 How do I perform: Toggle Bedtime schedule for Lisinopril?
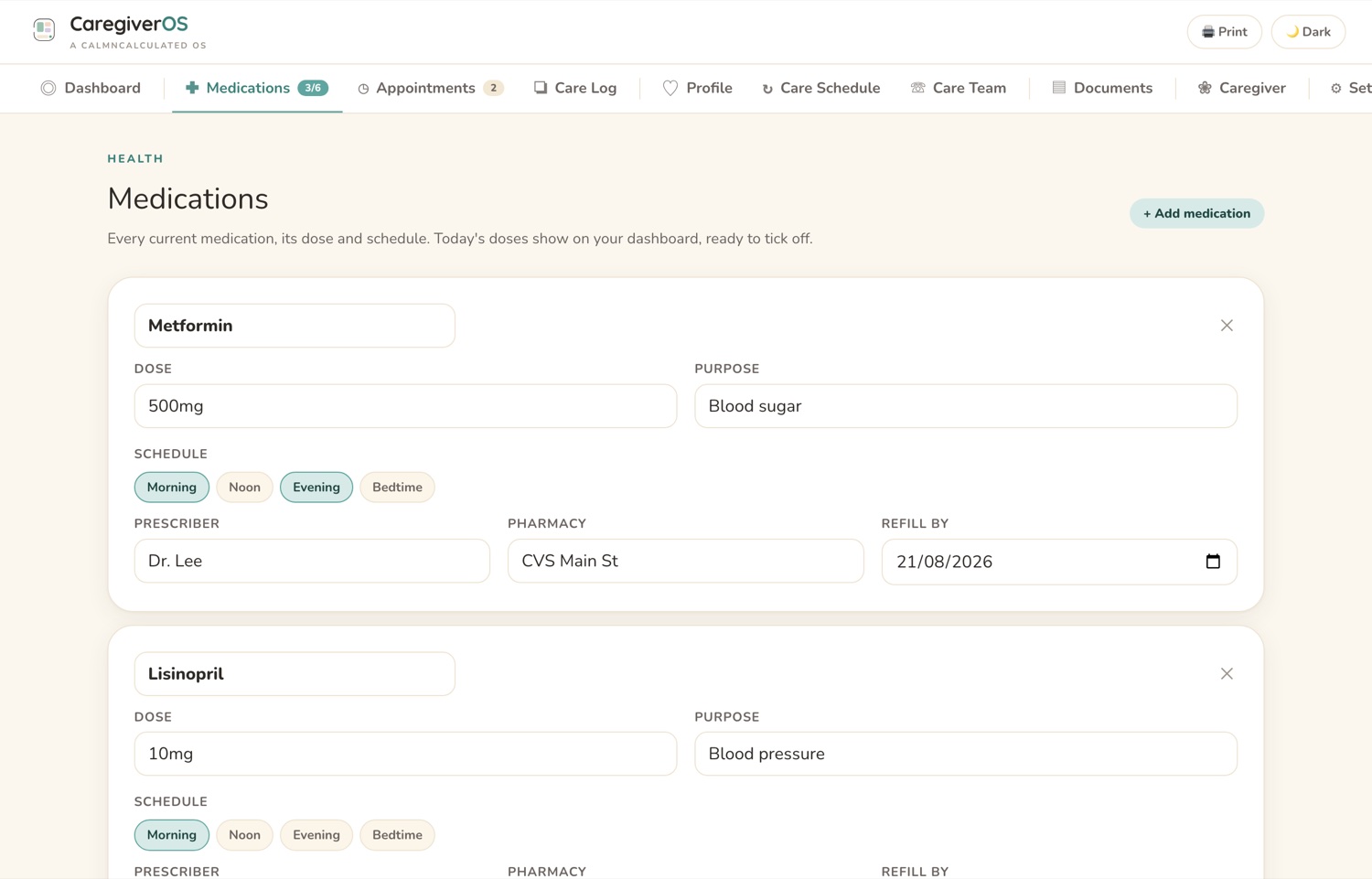397,835
